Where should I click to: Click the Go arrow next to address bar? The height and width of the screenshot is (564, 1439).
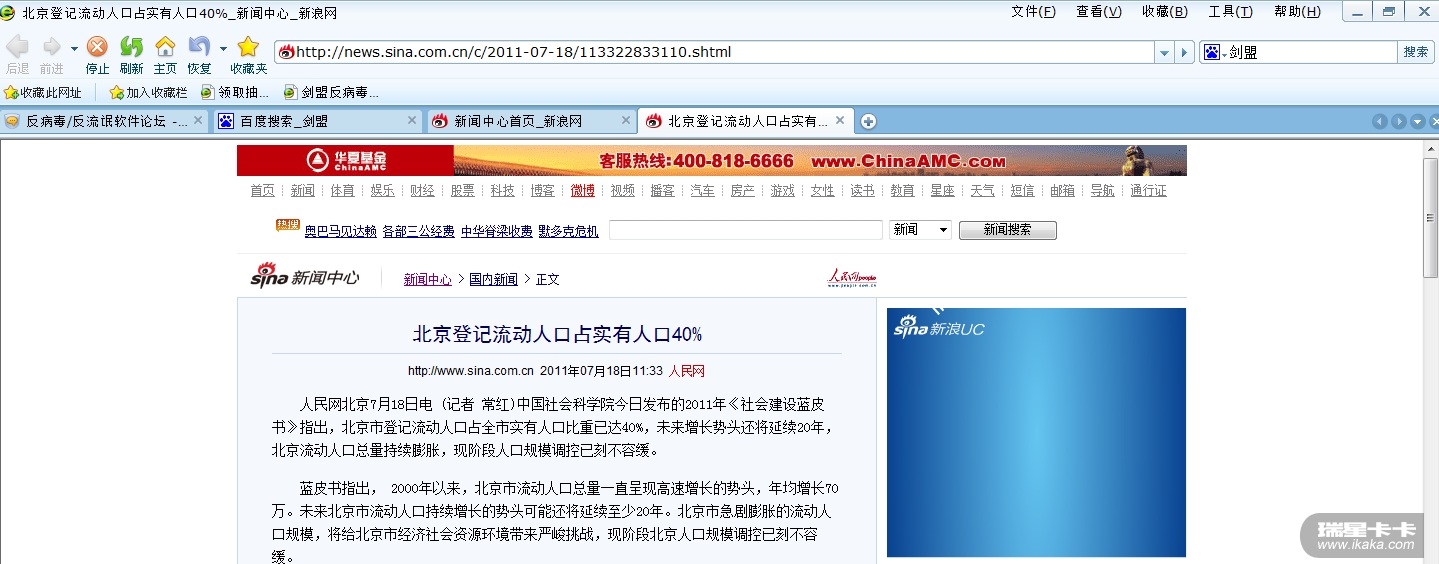(1185, 52)
